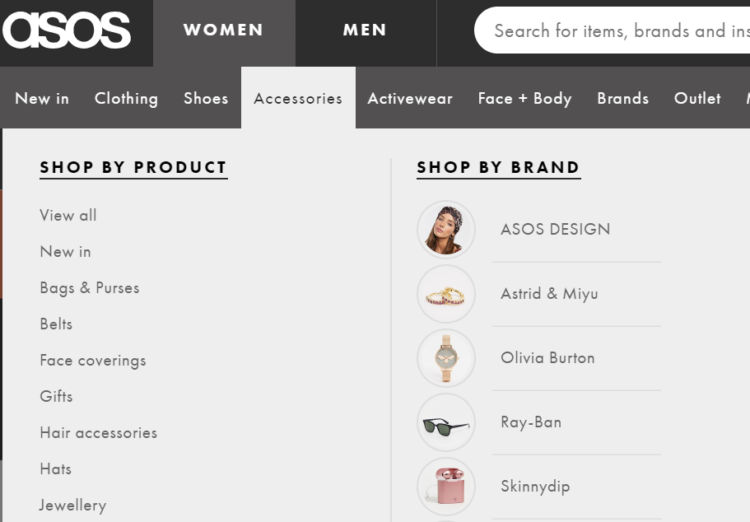Open the Shoes menu
Image resolution: width=750 pixels, height=522 pixels.
click(205, 98)
